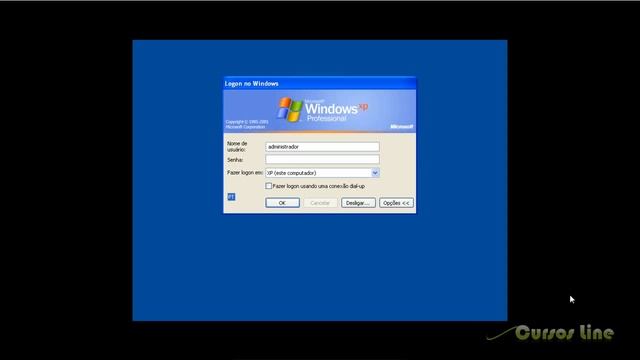Click the Logon no Windows title bar
Screen dimensions: 640x360
click(320, 83)
